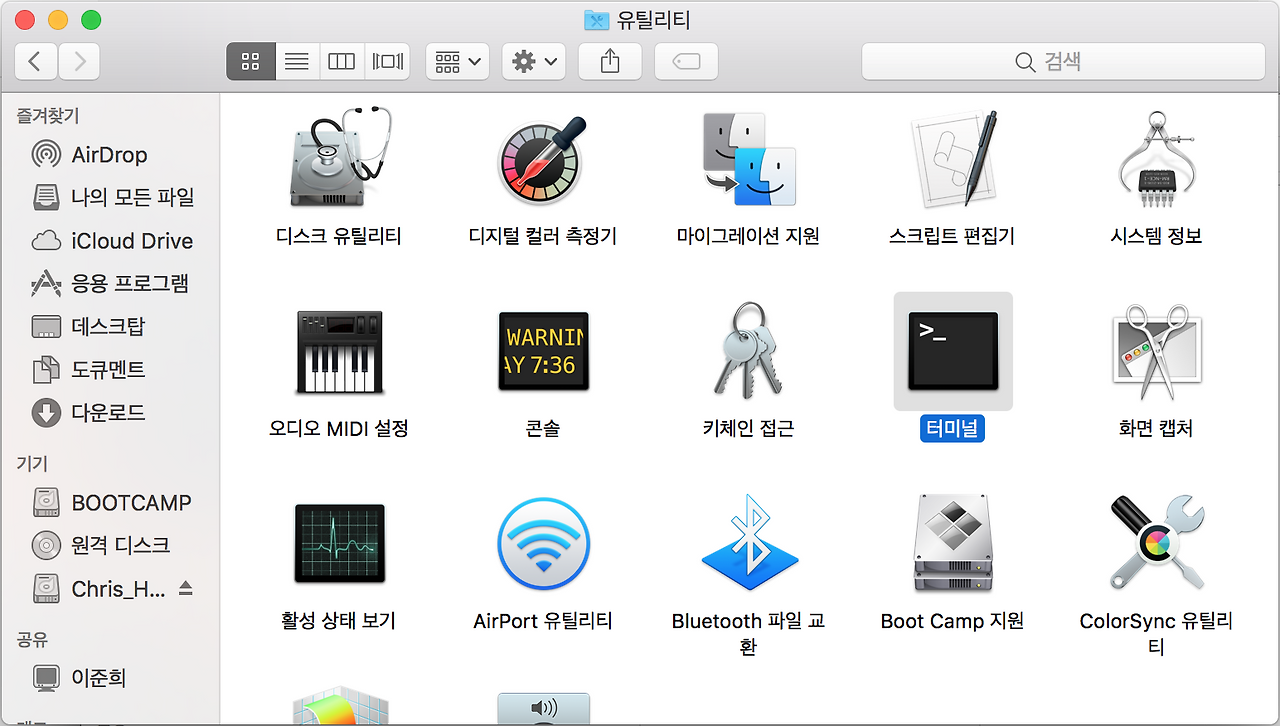
Task: Go to iCloud Drive in the sidebar
Action: pyautogui.click(x=113, y=241)
